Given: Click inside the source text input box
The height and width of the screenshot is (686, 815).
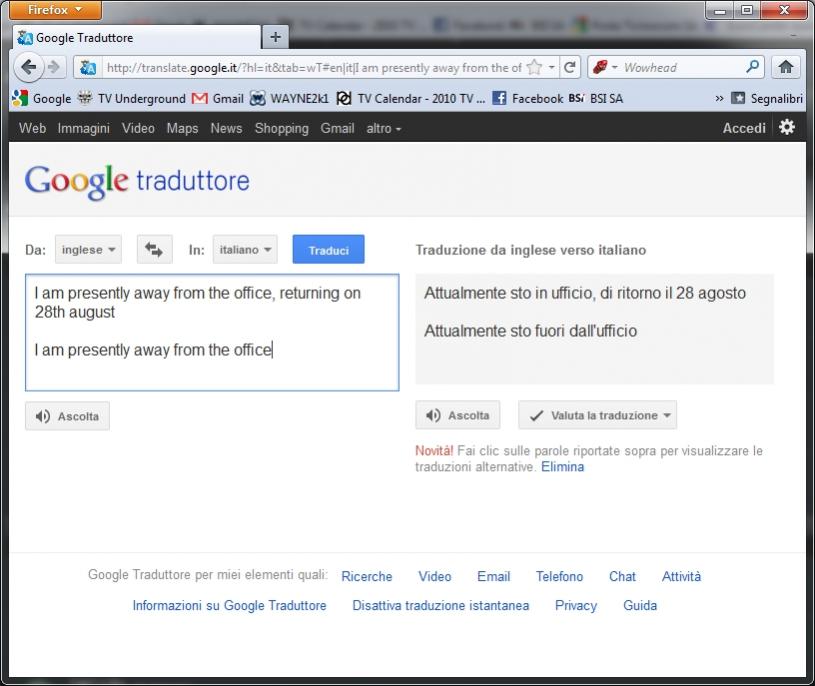Looking at the screenshot, I should (212, 333).
